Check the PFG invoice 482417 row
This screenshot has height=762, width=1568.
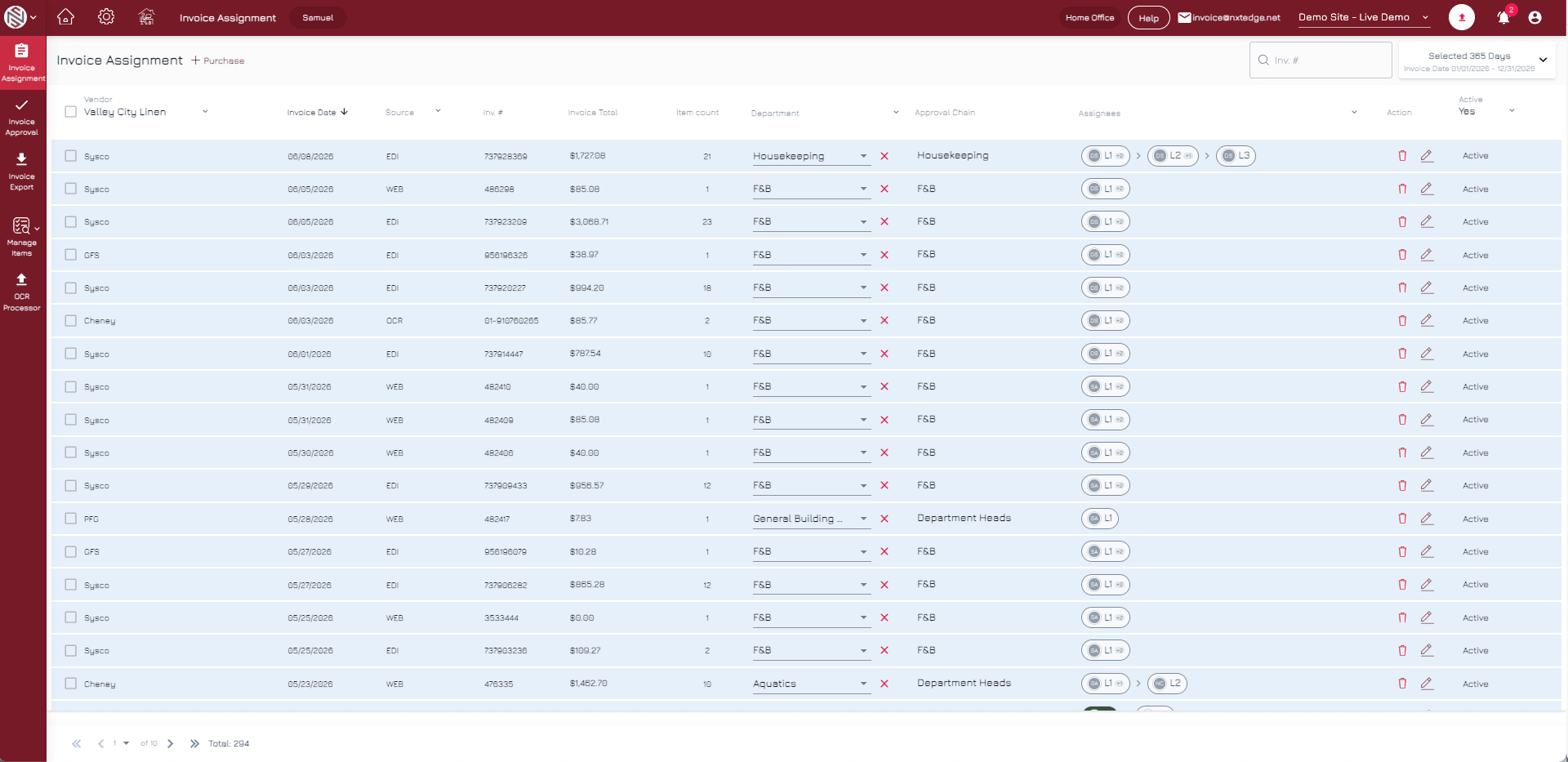[71, 519]
